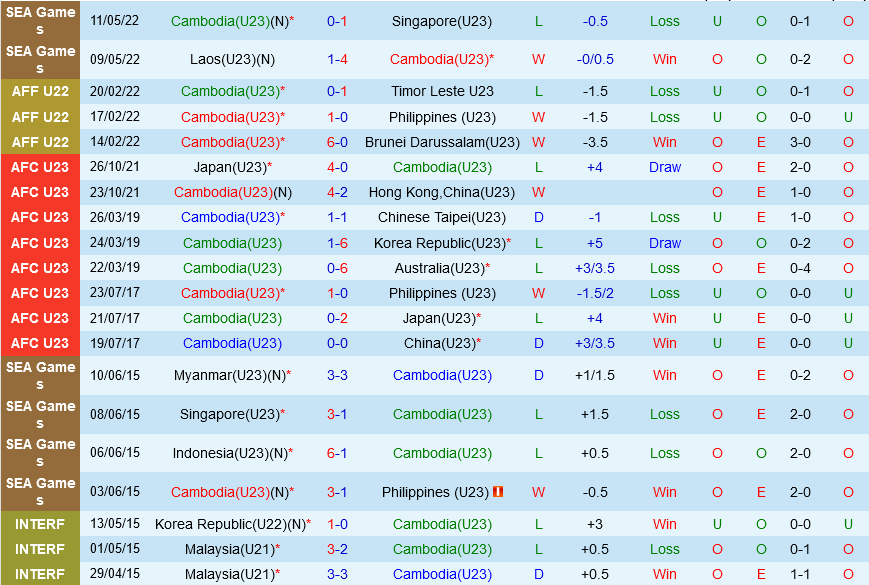The image size is (869, 585).
Task: Click handicap +1/1.5 in Myanmar row
Action: (x=595, y=376)
